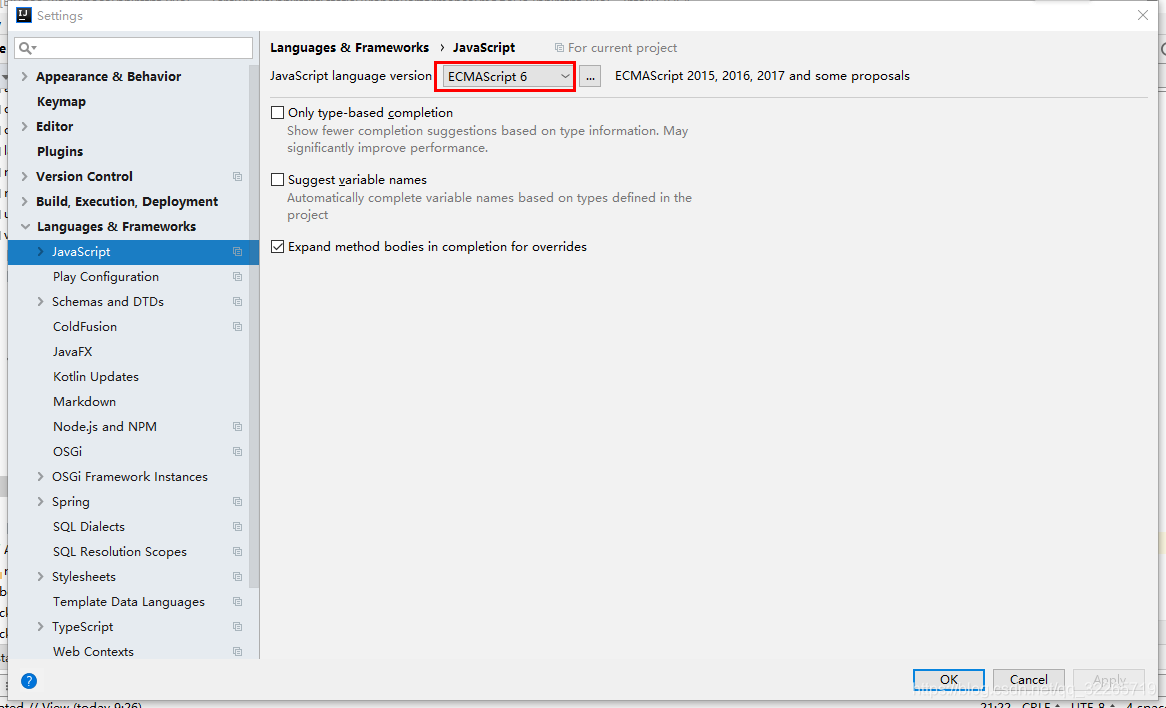Viewport: 1166px width, 708px height.
Task: Click the OK button
Action: [947, 679]
